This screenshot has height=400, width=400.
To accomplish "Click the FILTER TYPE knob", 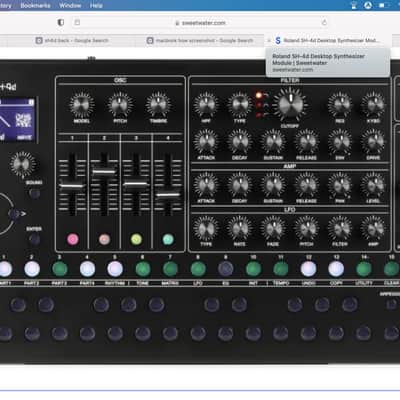I will (x=239, y=104).
